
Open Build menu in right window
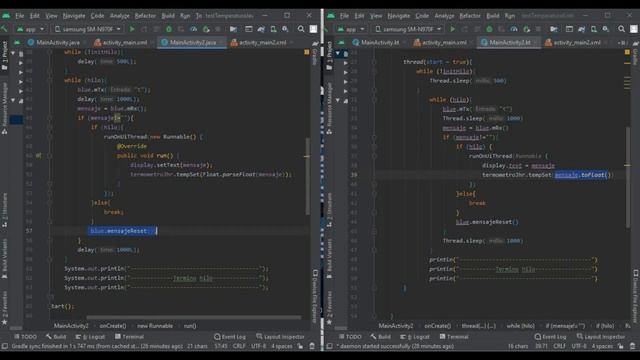tap(493, 16)
